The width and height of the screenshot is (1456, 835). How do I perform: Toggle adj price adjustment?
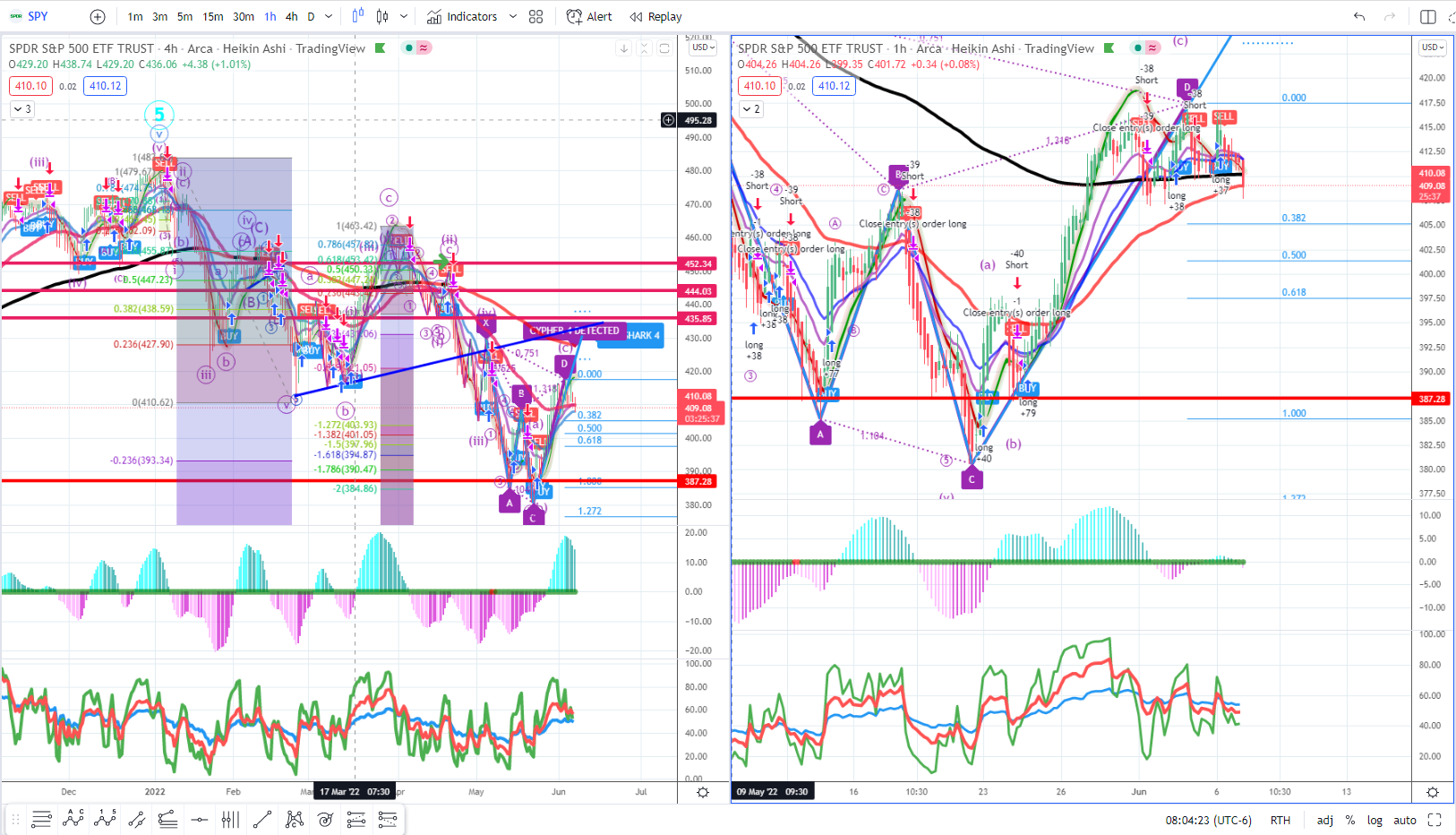coord(1325,820)
